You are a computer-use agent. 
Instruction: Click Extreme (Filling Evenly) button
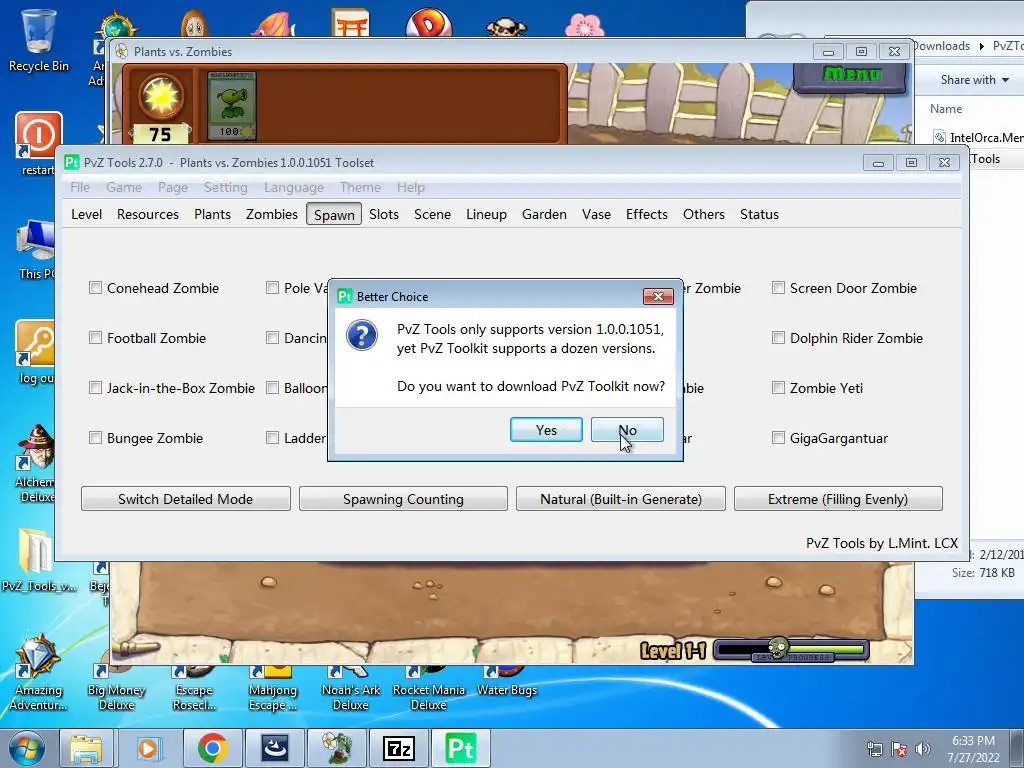838,499
